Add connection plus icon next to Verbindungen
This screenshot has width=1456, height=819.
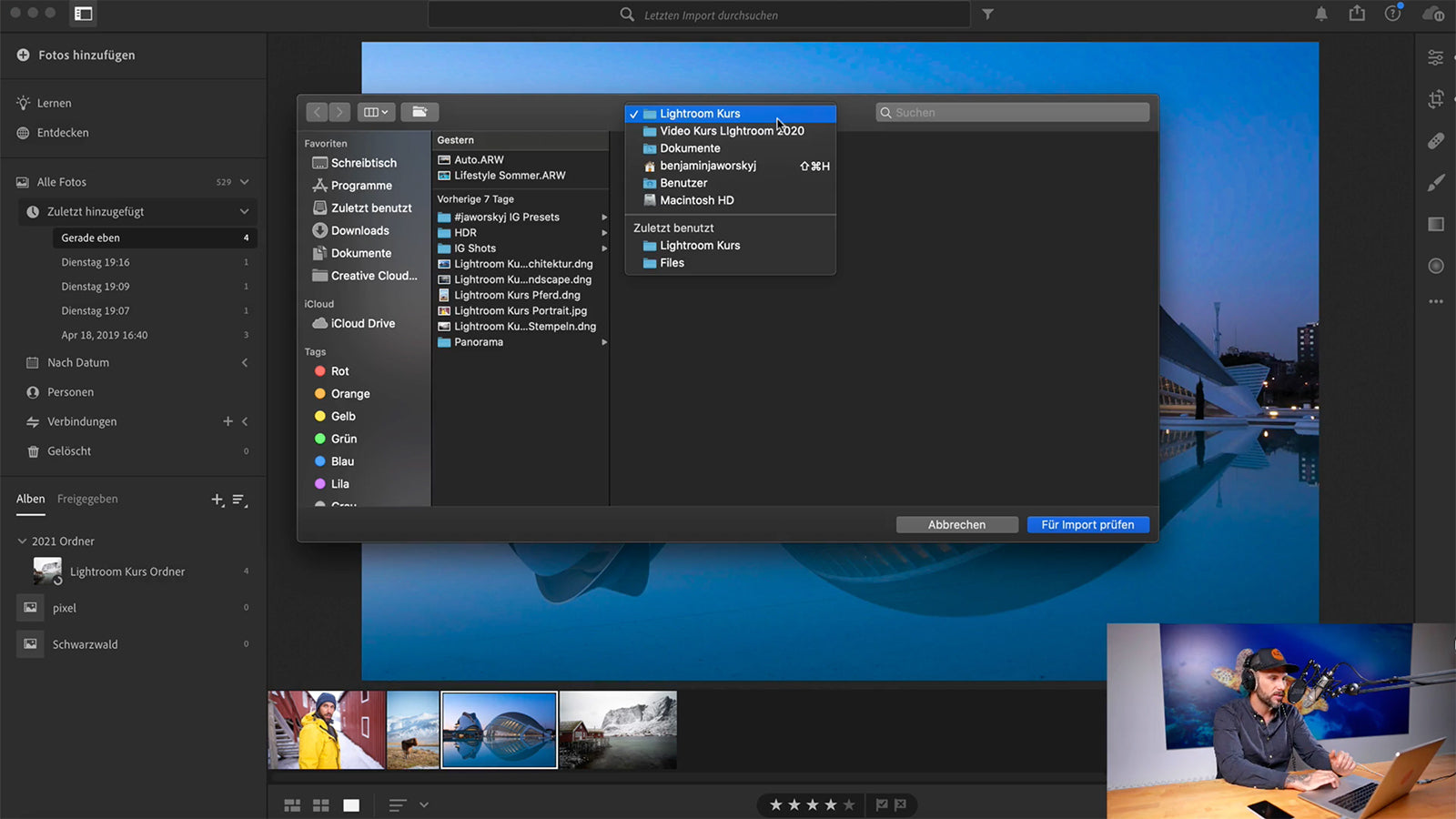click(227, 421)
